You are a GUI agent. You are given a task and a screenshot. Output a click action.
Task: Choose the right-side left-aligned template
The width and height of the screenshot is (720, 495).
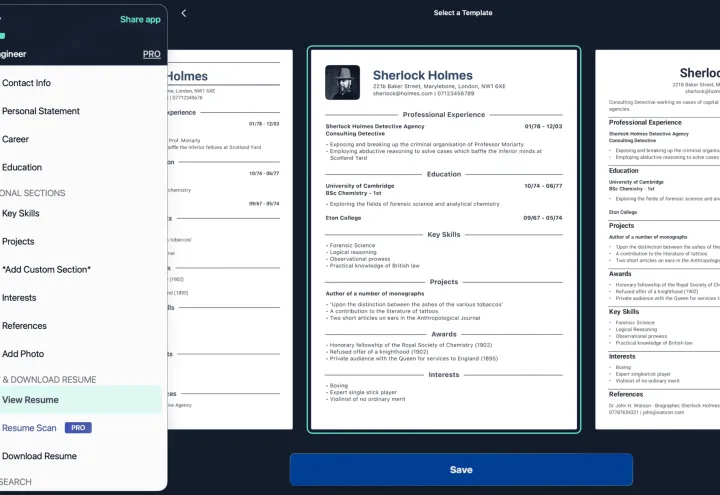[x=658, y=239]
